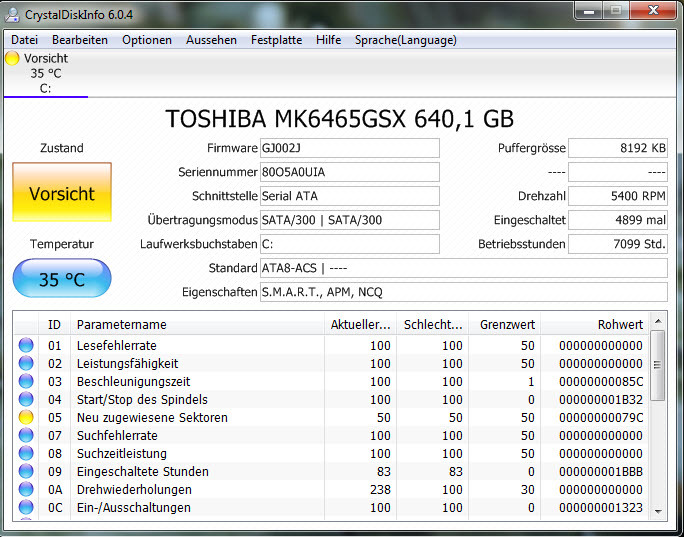Click the CrystalDiskInfo app icon in the title bar
This screenshot has height=537, width=684.
[12, 15]
